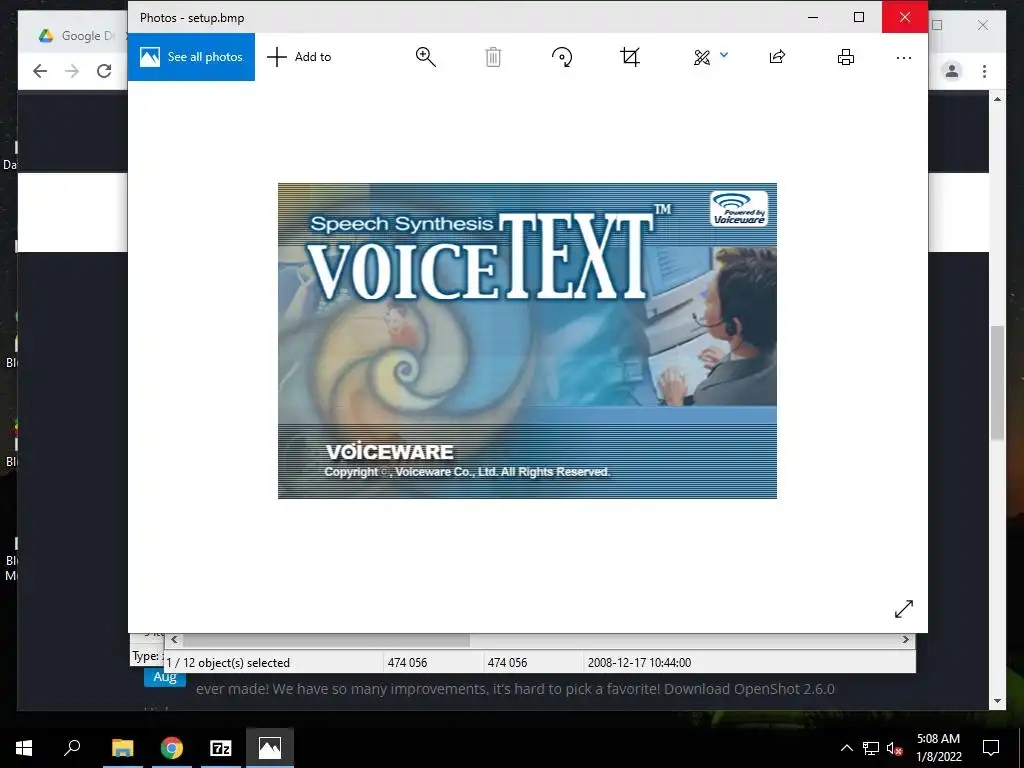Go back in Chrome browser
The height and width of the screenshot is (768, 1024).
click(40, 71)
